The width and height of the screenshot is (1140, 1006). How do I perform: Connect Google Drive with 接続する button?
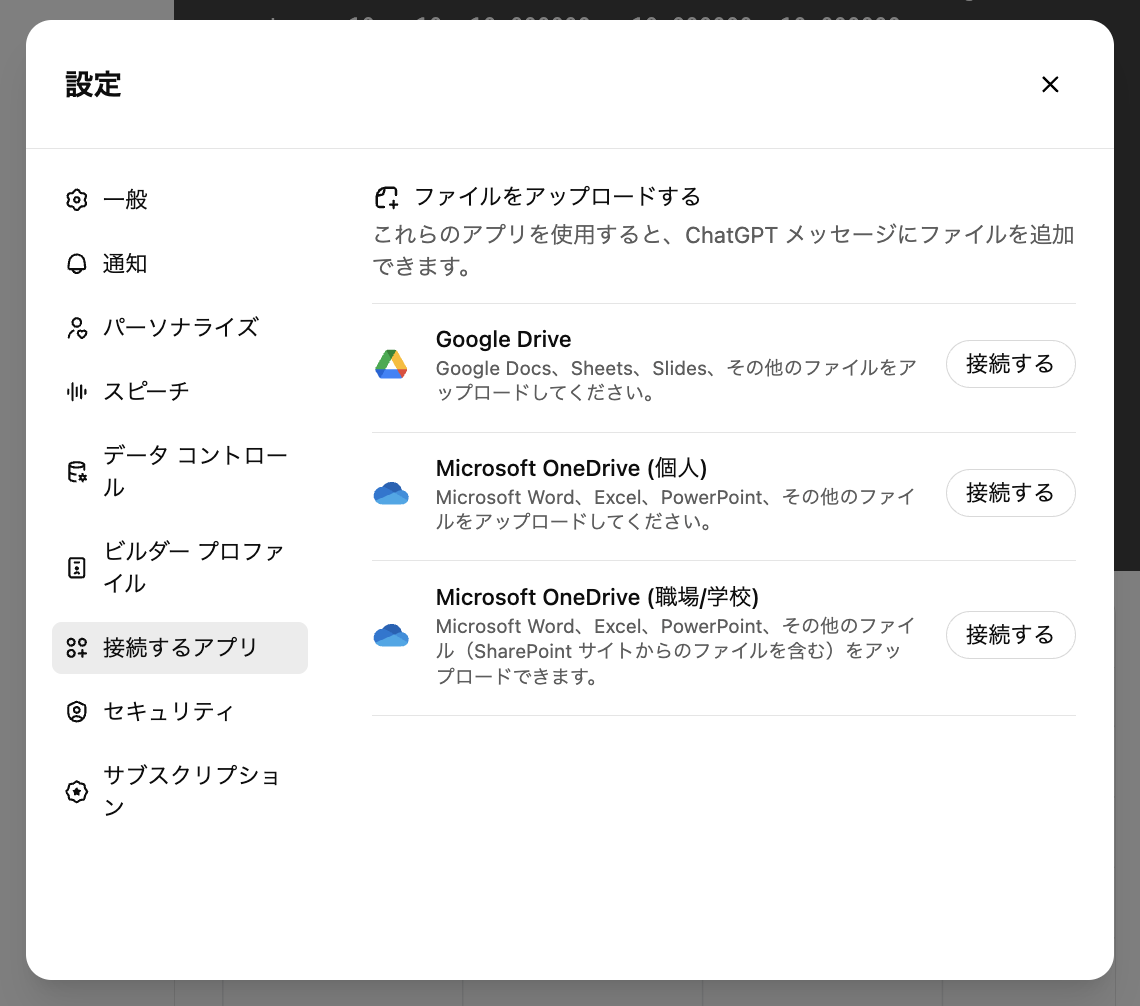pyautogui.click(x=1011, y=364)
